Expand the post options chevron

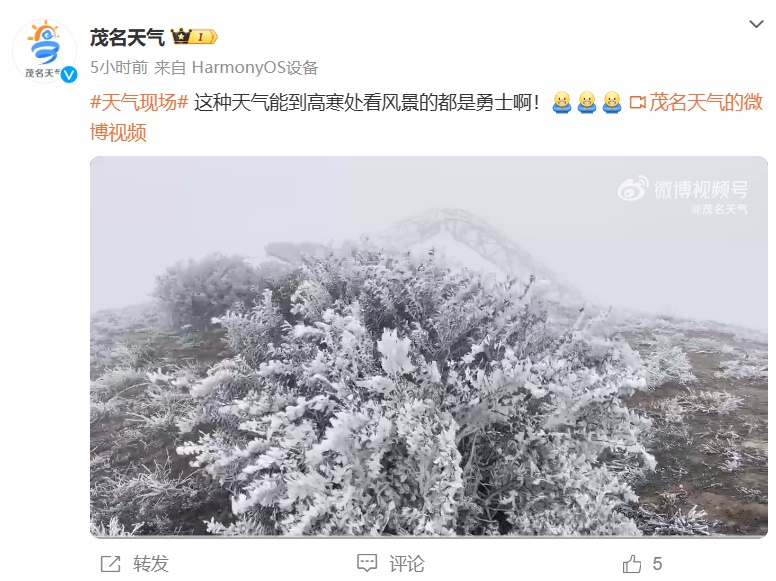(x=756, y=24)
